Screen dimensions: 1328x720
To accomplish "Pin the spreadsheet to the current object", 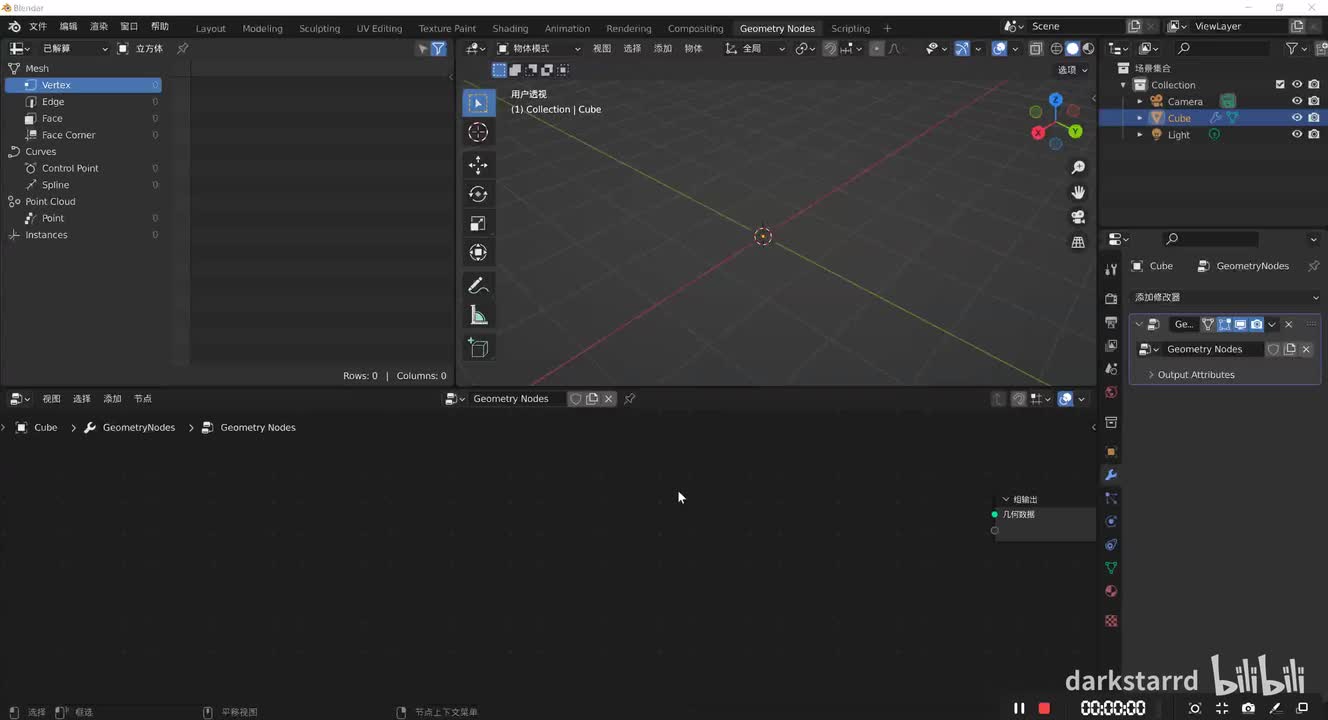I will [182, 48].
